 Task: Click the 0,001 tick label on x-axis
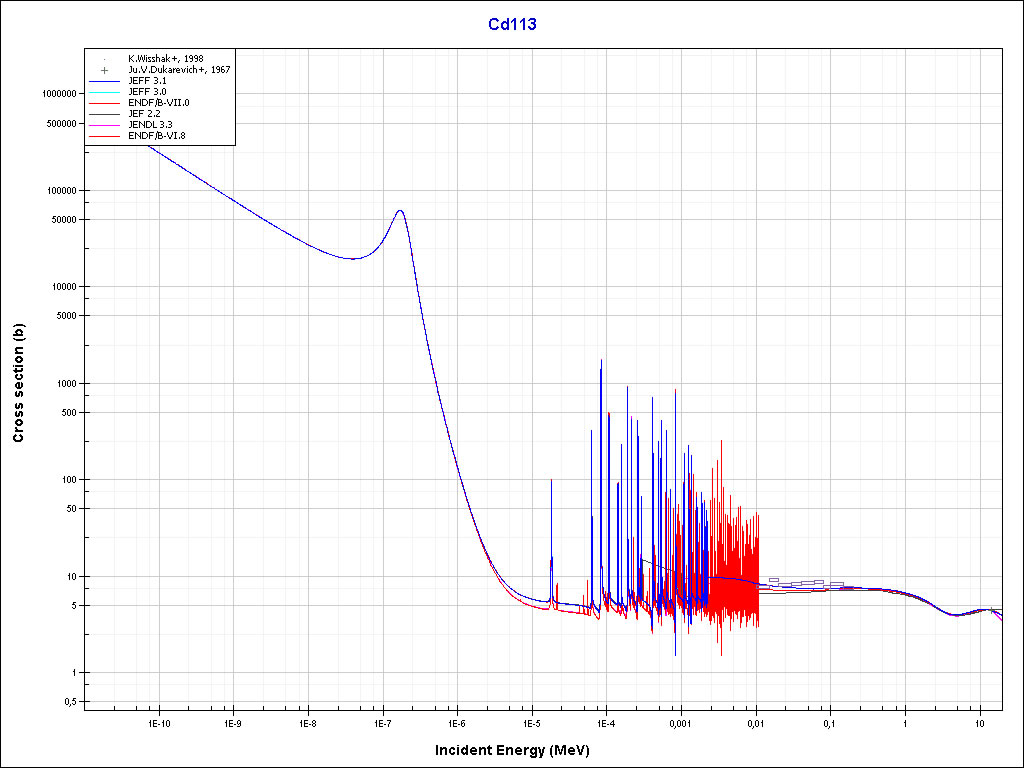[x=680, y=723]
